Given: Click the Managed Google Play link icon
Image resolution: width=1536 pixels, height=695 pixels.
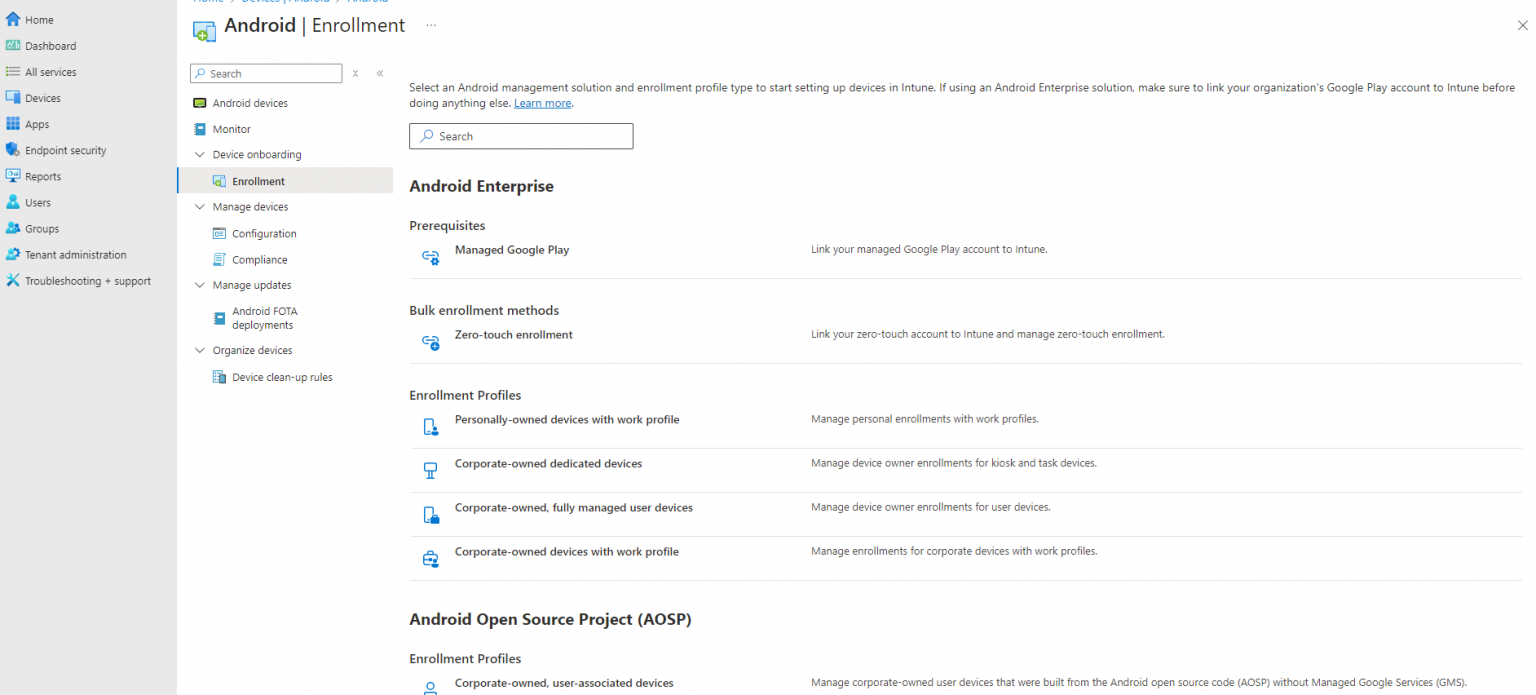Looking at the screenshot, I should tap(430, 257).
